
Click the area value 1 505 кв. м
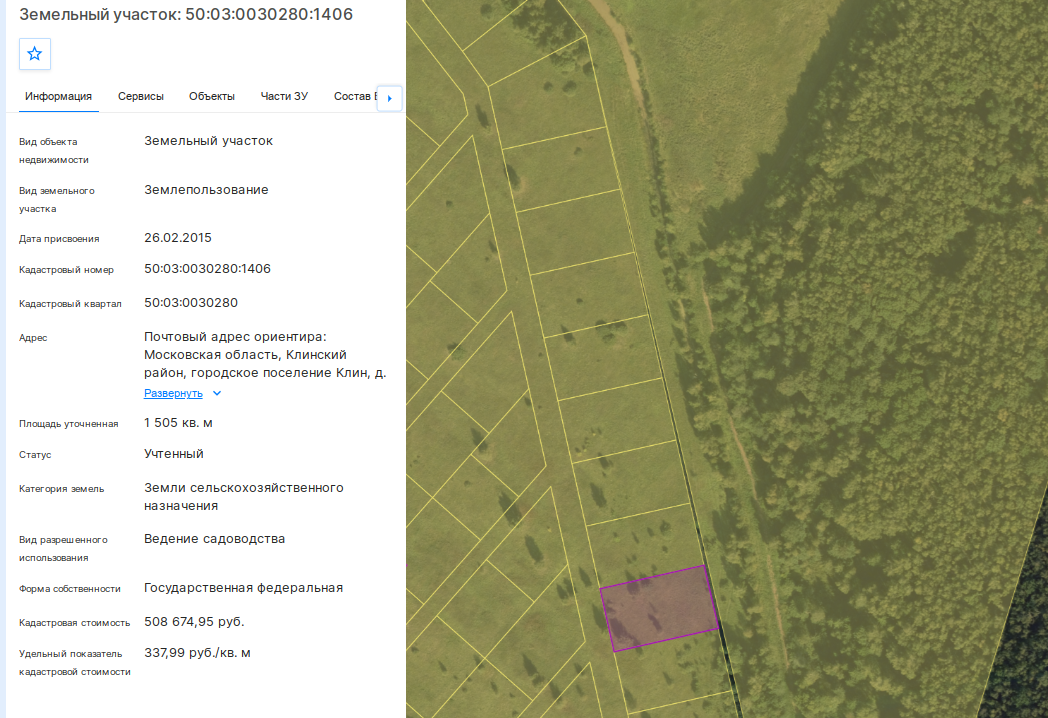coord(178,423)
